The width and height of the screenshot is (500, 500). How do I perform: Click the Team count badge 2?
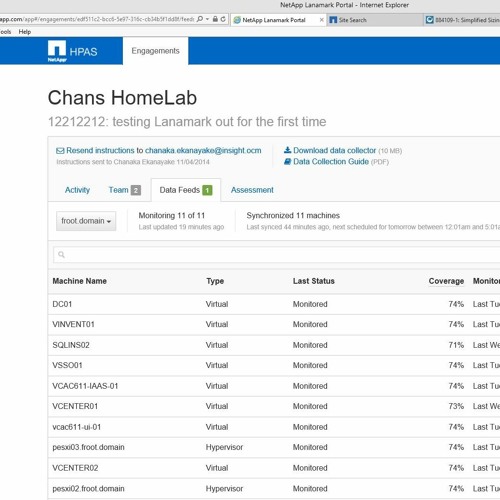point(136,190)
